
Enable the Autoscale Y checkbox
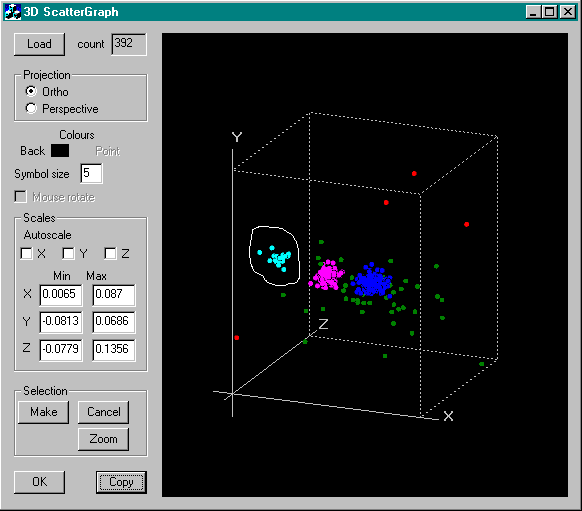(x=68, y=253)
